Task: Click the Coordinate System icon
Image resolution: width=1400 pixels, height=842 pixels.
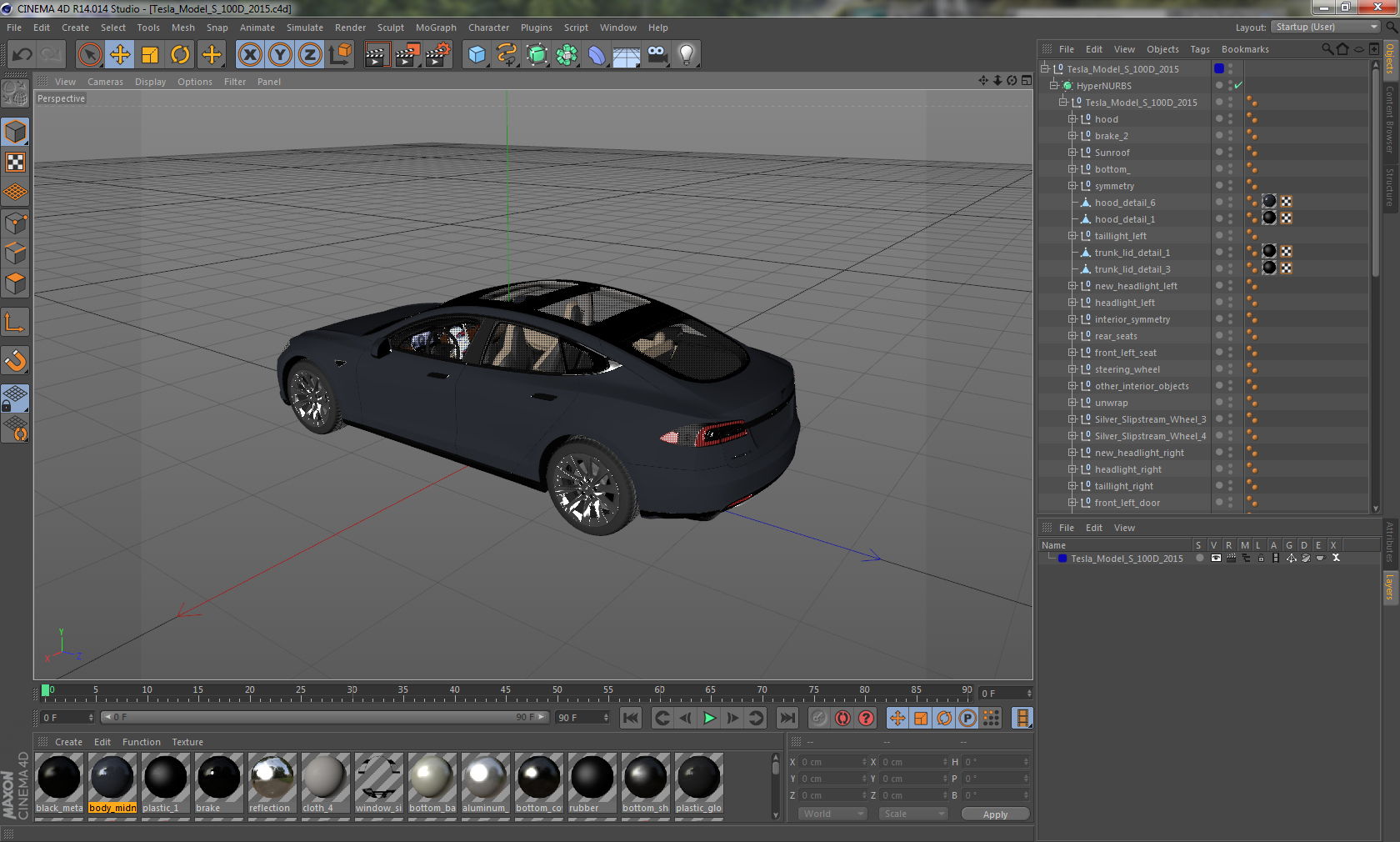Action: tap(340, 55)
